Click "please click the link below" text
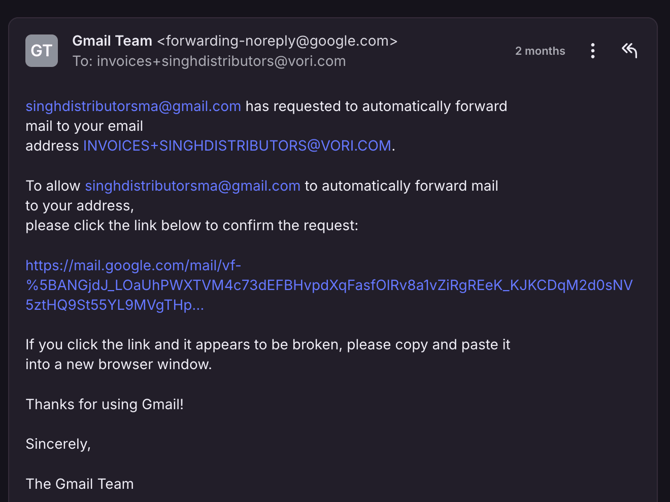This screenshot has height=502, width=670. 191,225
